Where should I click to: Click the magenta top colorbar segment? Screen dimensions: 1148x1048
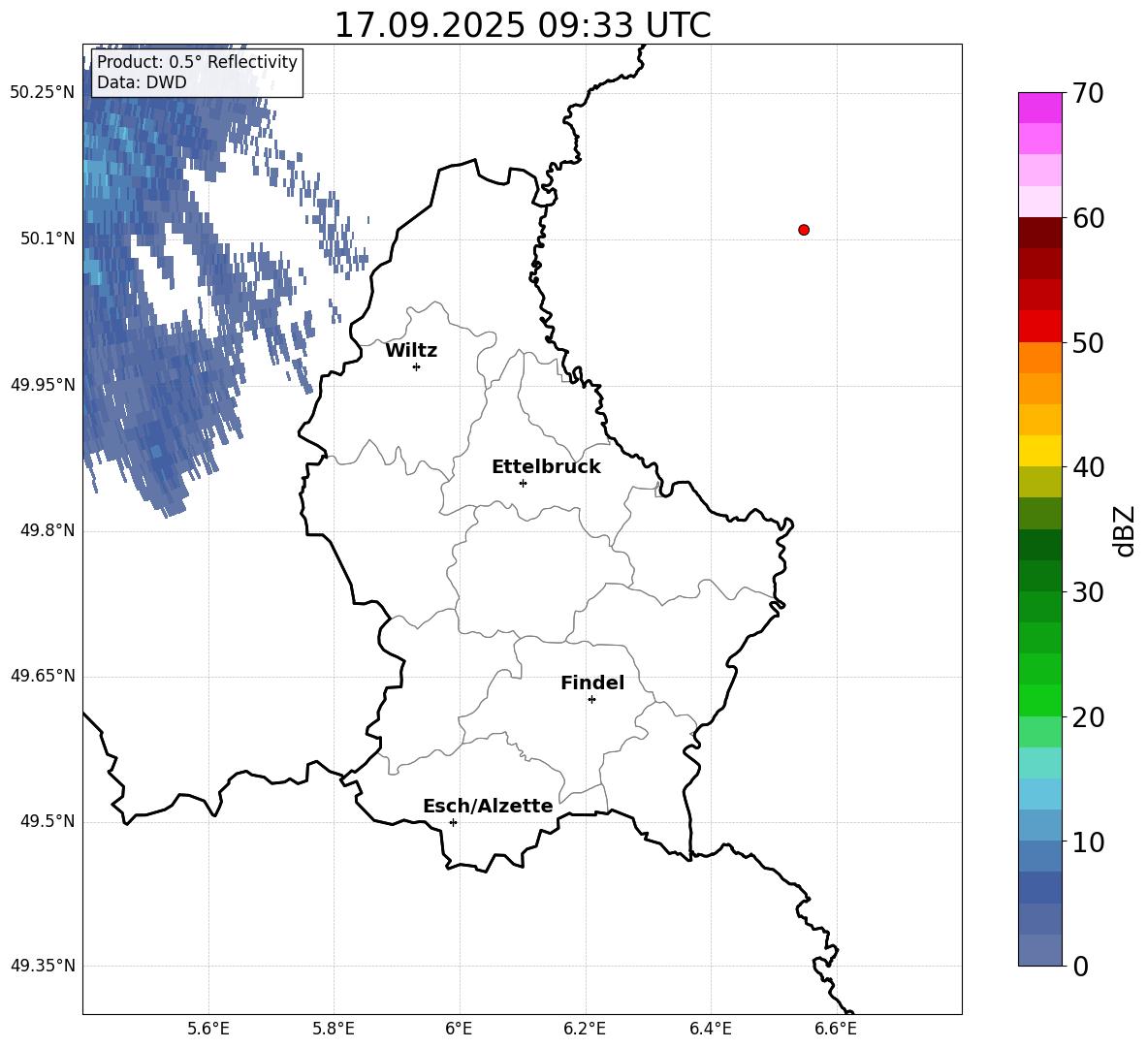coord(1039,109)
